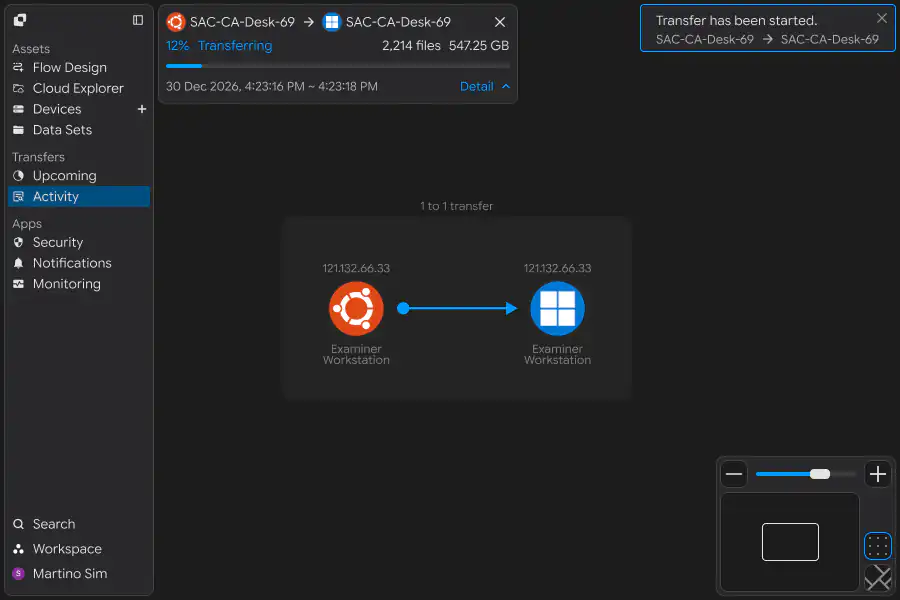Click the 12% Transferring status text
The image size is (900, 600).
point(219,45)
